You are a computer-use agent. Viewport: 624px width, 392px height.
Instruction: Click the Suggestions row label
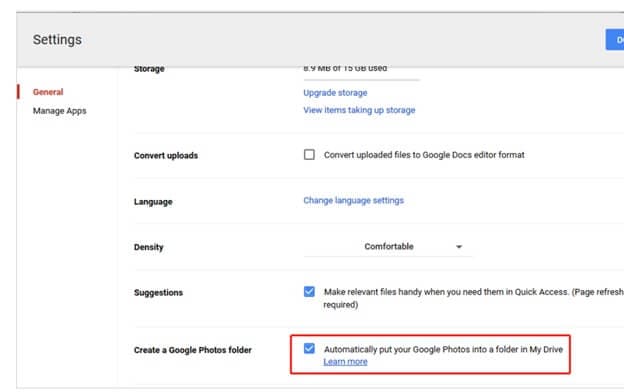pyautogui.click(x=158, y=293)
